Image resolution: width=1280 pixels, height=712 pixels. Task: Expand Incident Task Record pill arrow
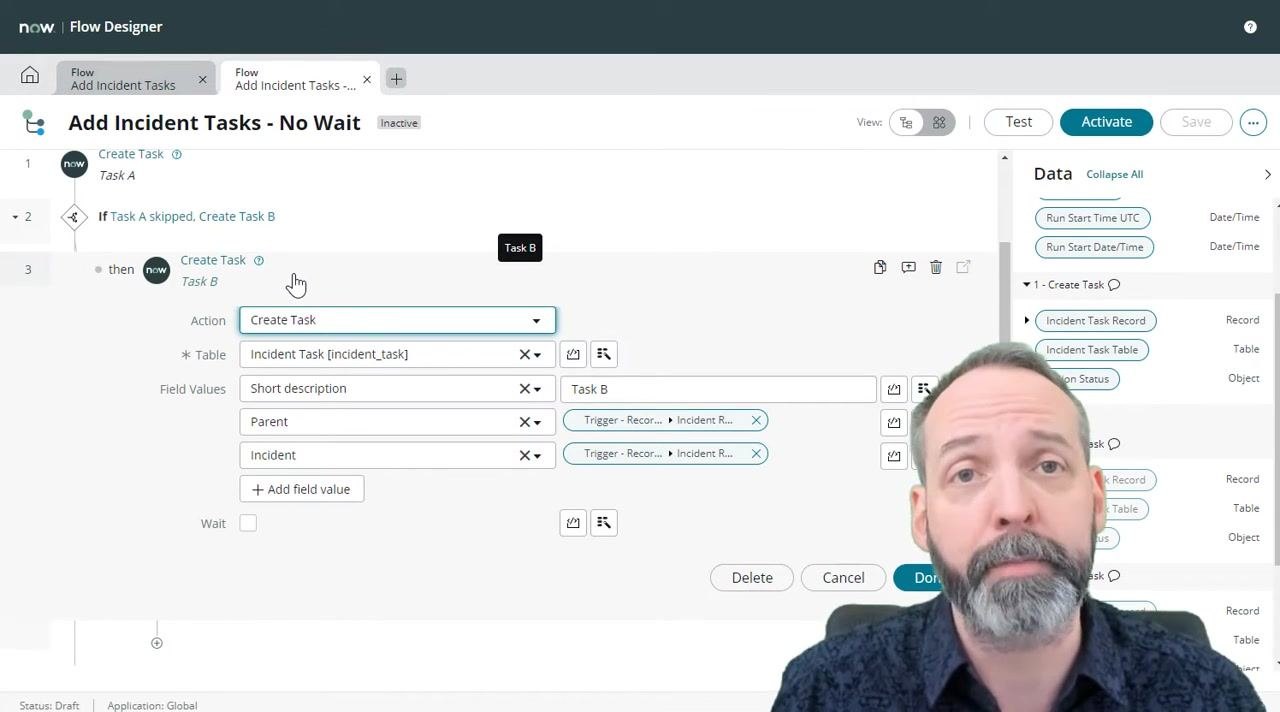[x=1027, y=321]
